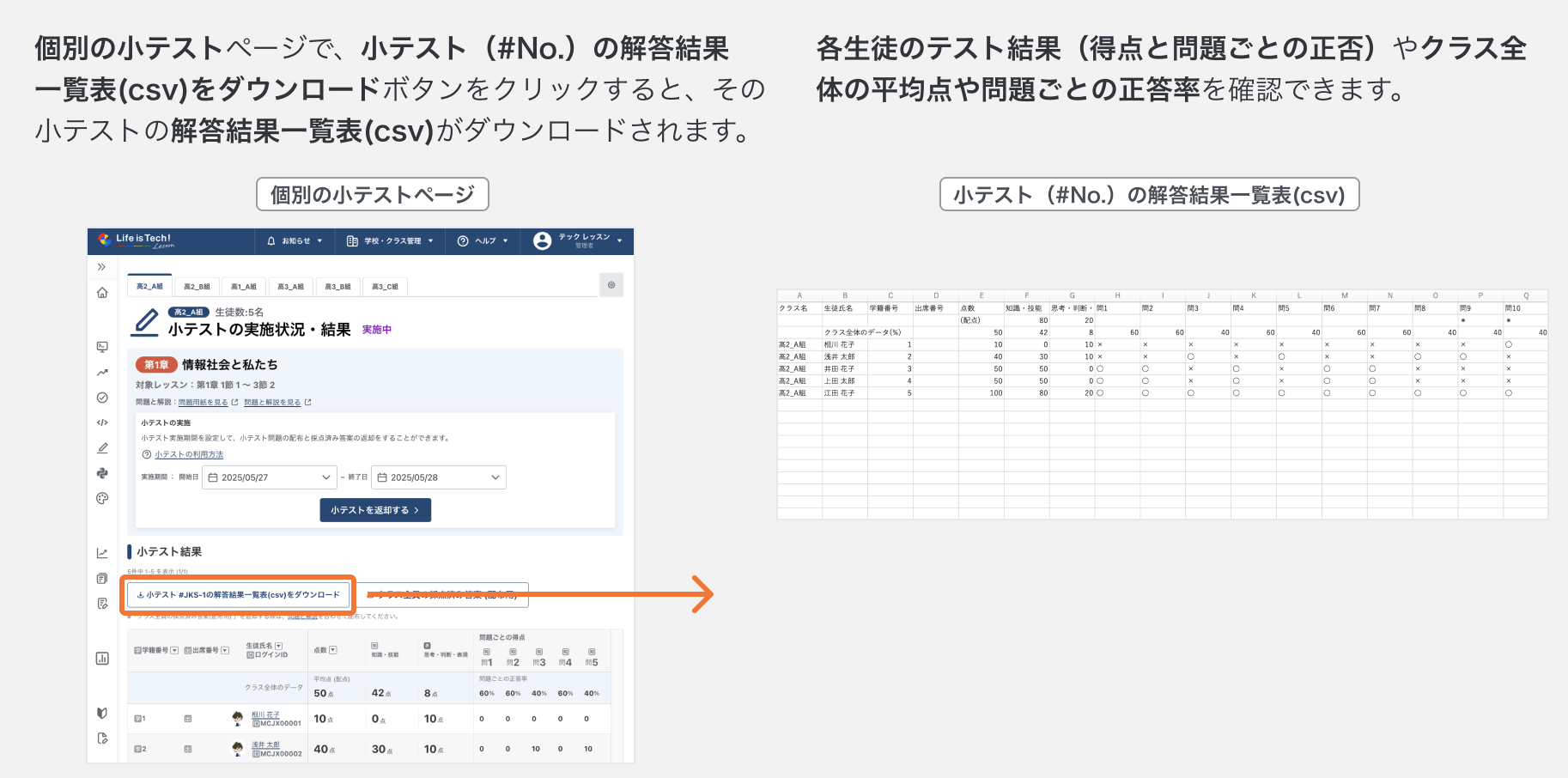The height and width of the screenshot is (778, 1568).
Task: Select the 高3_B組 class tab
Action: pos(337,286)
